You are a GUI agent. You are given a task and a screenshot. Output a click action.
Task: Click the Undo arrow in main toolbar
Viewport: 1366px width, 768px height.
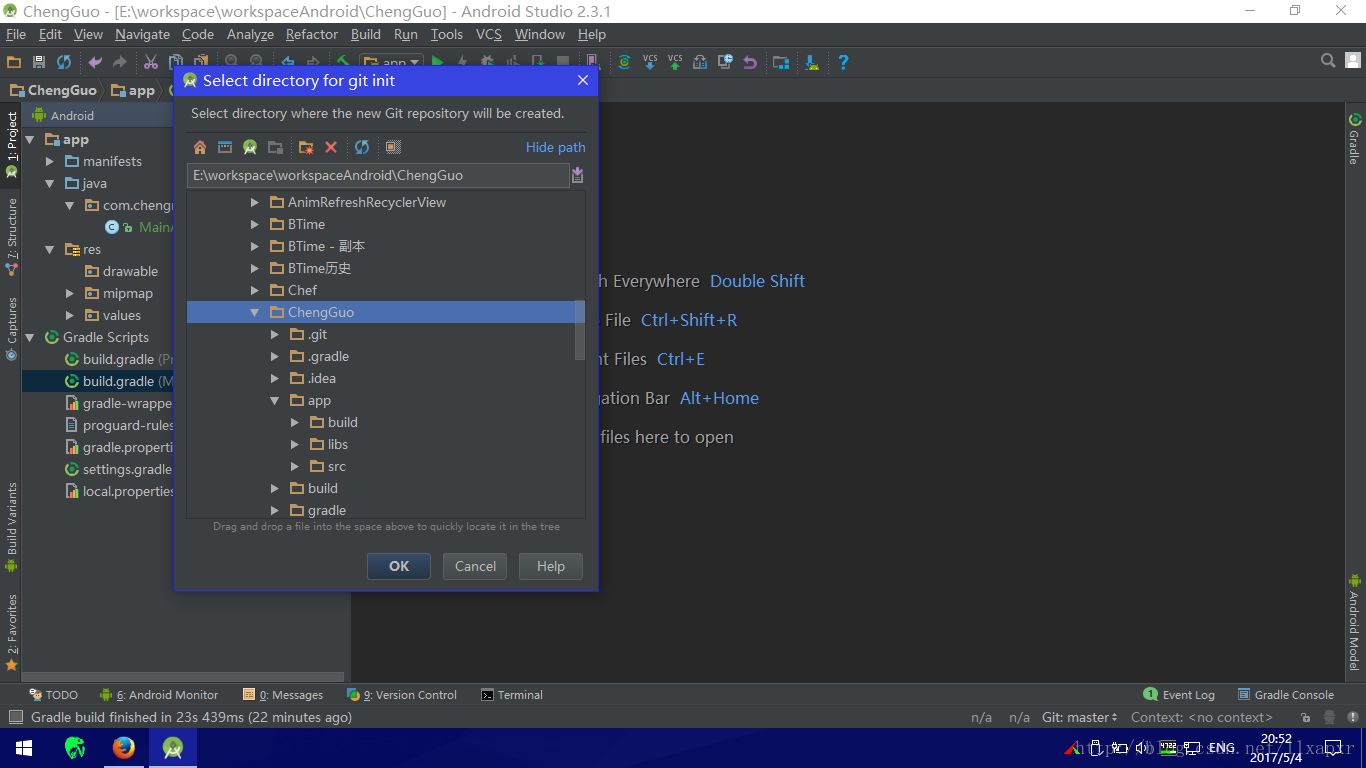[x=95, y=62]
